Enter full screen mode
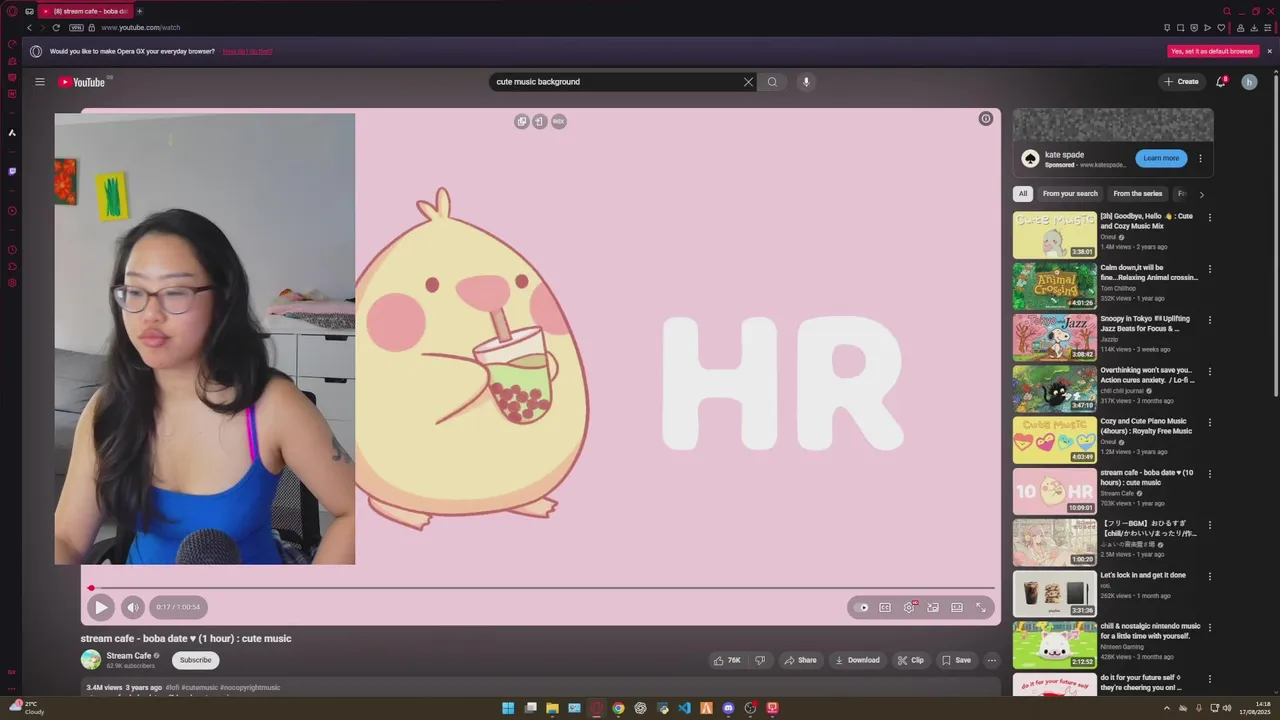Screen dimensions: 1280x720 pos(981,607)
